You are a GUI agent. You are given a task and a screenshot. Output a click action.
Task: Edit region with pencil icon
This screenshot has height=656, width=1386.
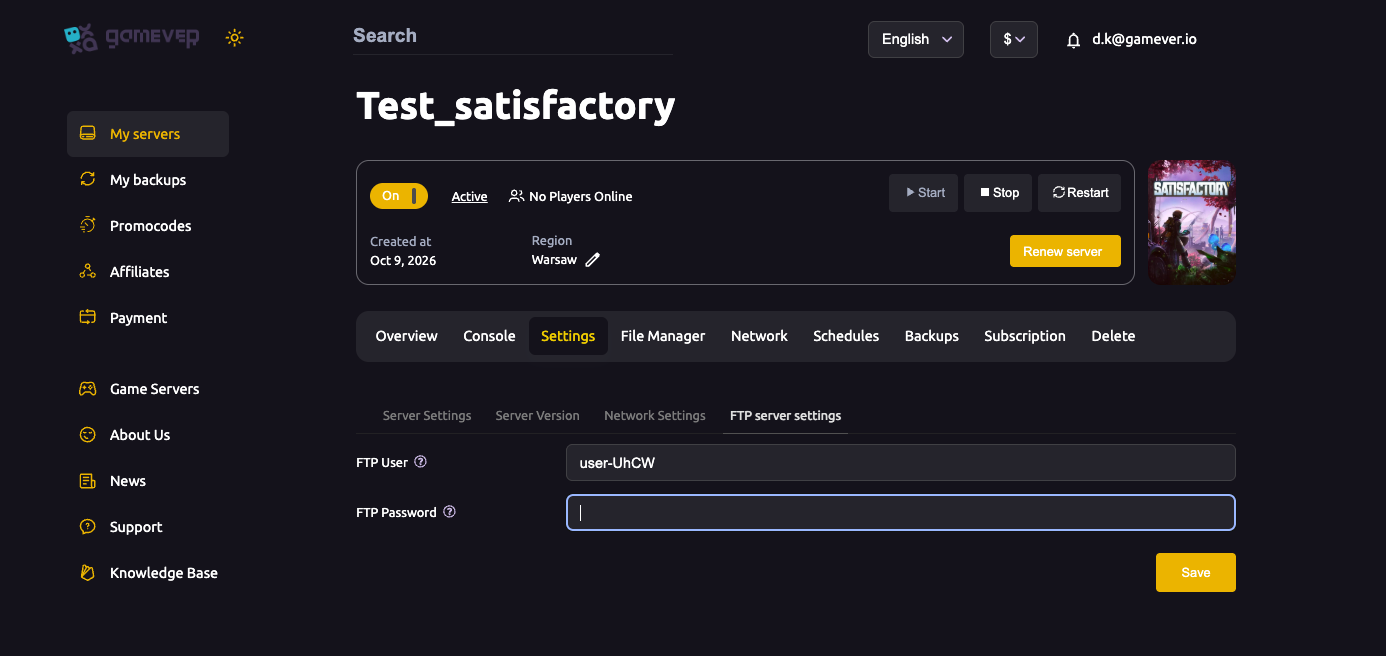tap(593, 260)
